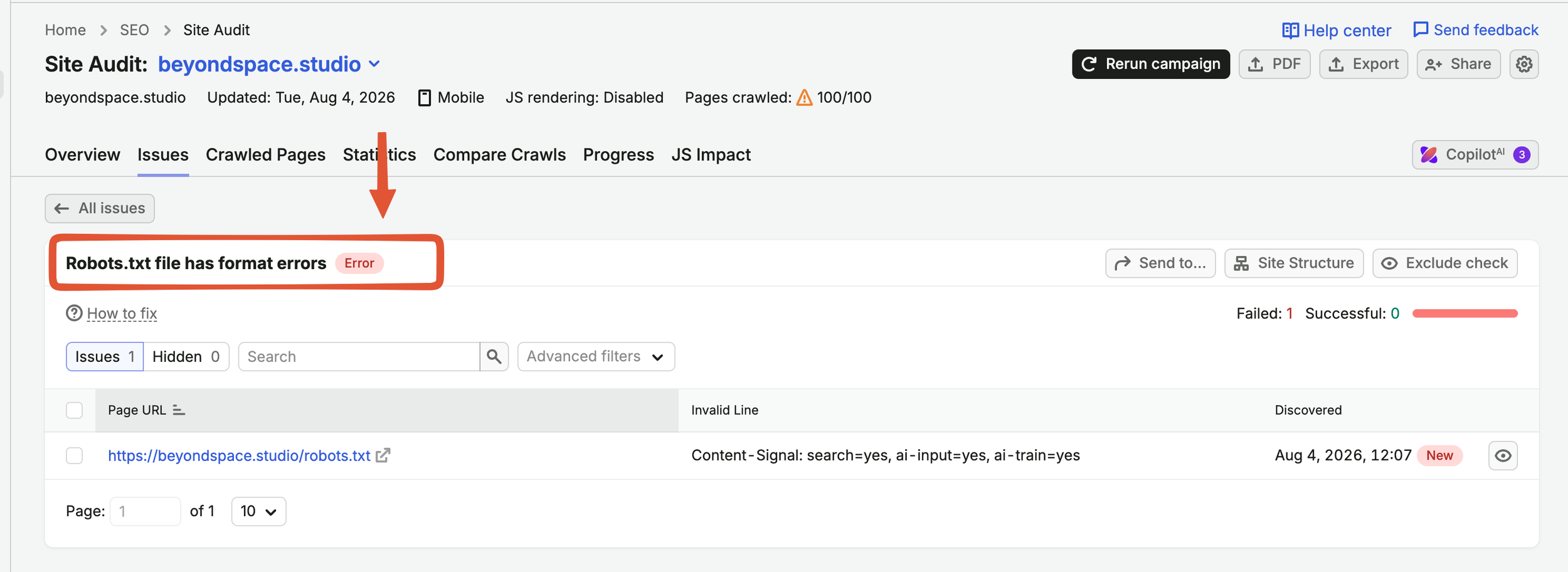Click the Successful: 0 count
The image size is (1568, 572).
point(1352,313)
